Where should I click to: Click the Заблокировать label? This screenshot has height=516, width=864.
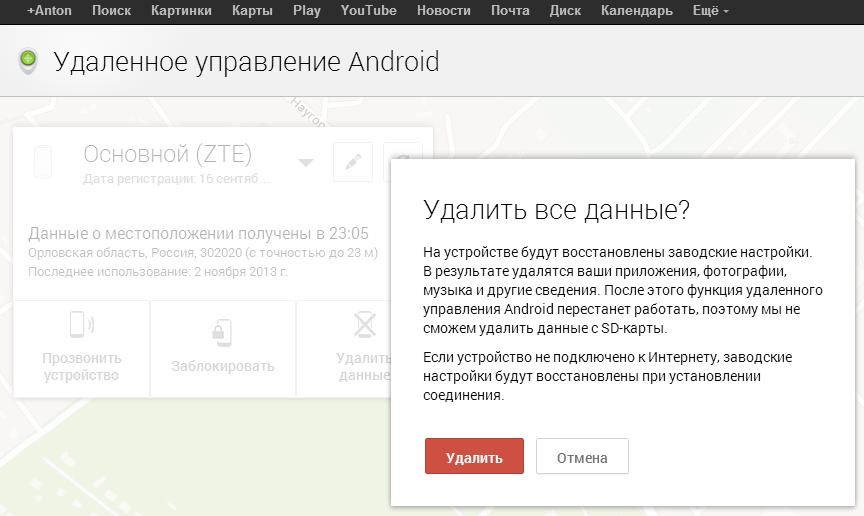(222, 366)
